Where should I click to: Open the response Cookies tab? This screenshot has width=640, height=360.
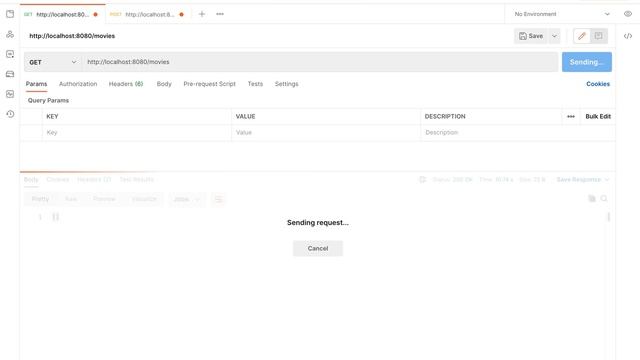[58, 180]
